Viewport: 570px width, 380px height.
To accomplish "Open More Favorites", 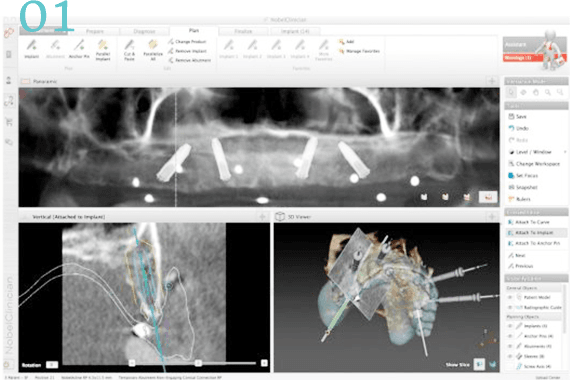I will (324, 50).
